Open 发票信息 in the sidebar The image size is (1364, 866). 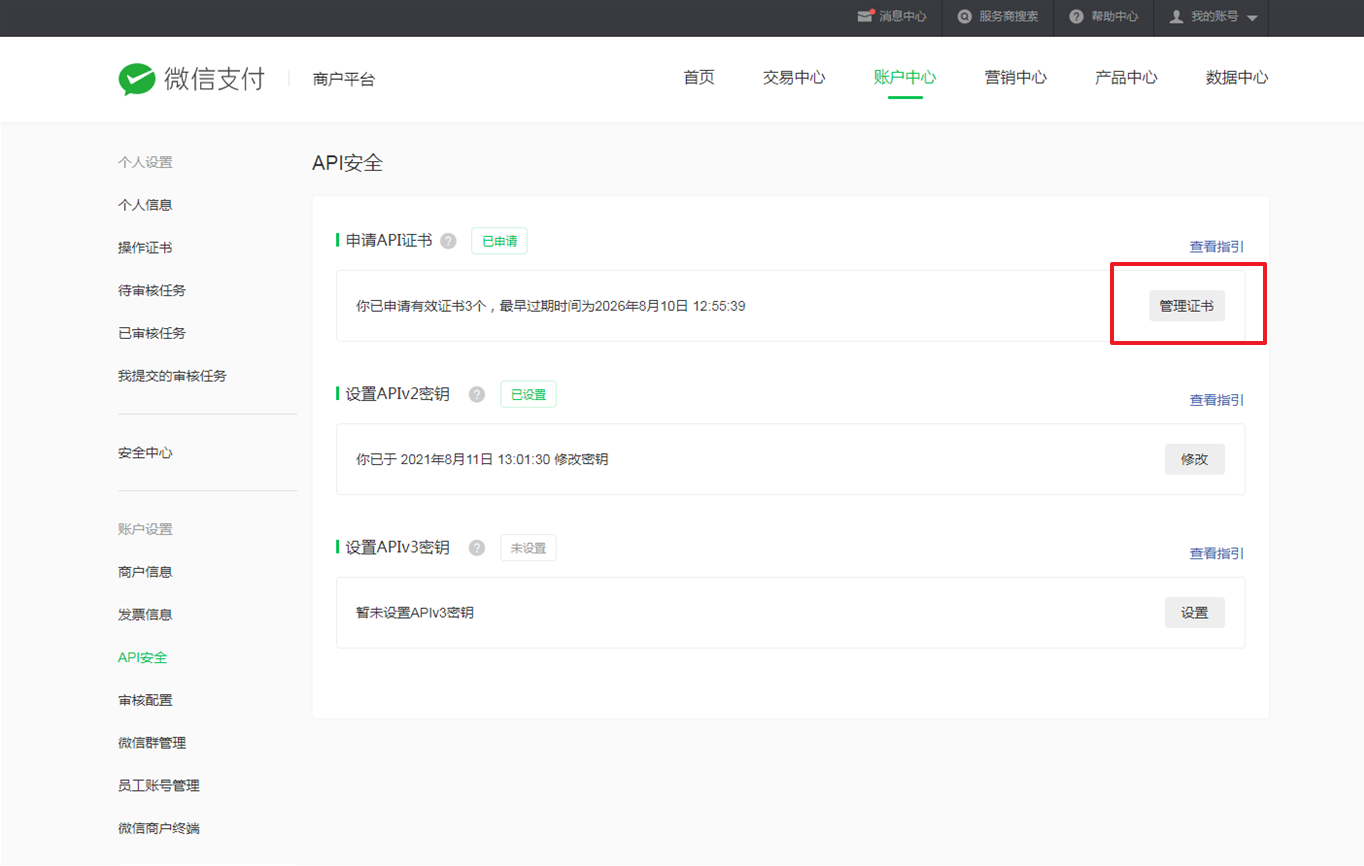tap(145, 615)
